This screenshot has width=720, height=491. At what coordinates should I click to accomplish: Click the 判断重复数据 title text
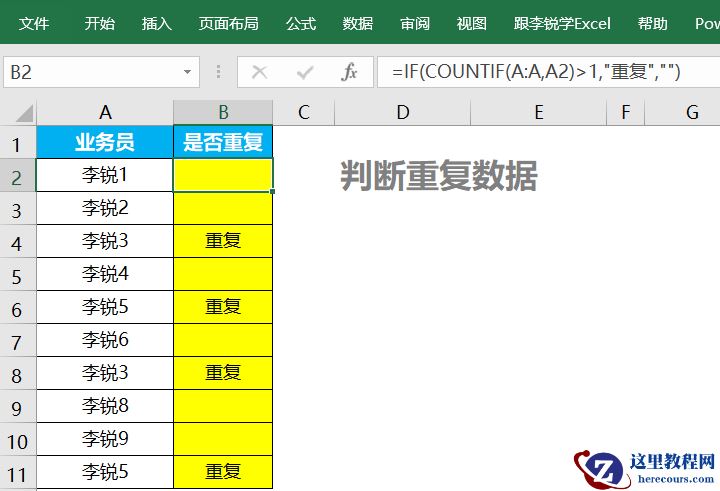coord(439,175)
